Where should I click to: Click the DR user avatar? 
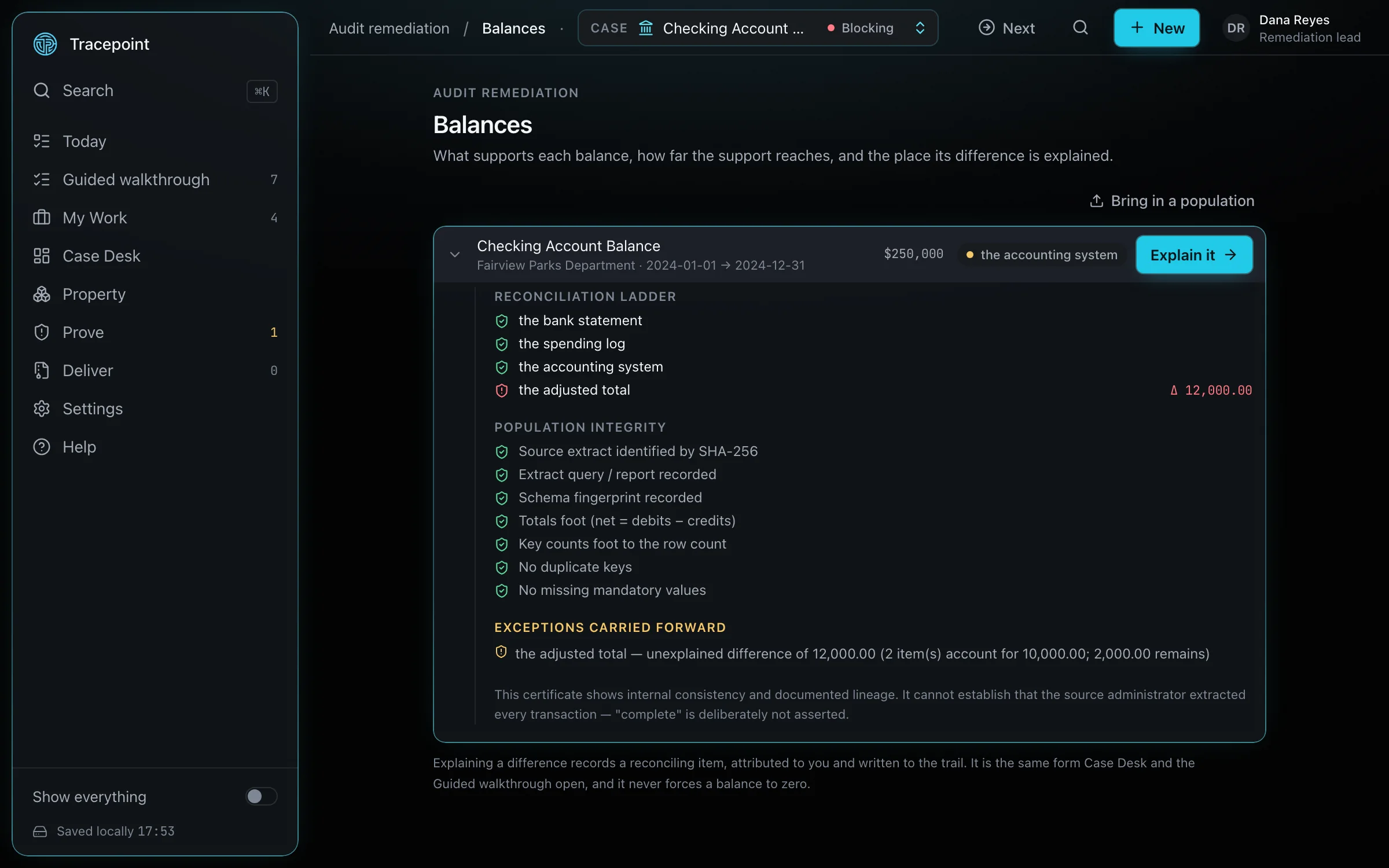(x=1236, y=28)
